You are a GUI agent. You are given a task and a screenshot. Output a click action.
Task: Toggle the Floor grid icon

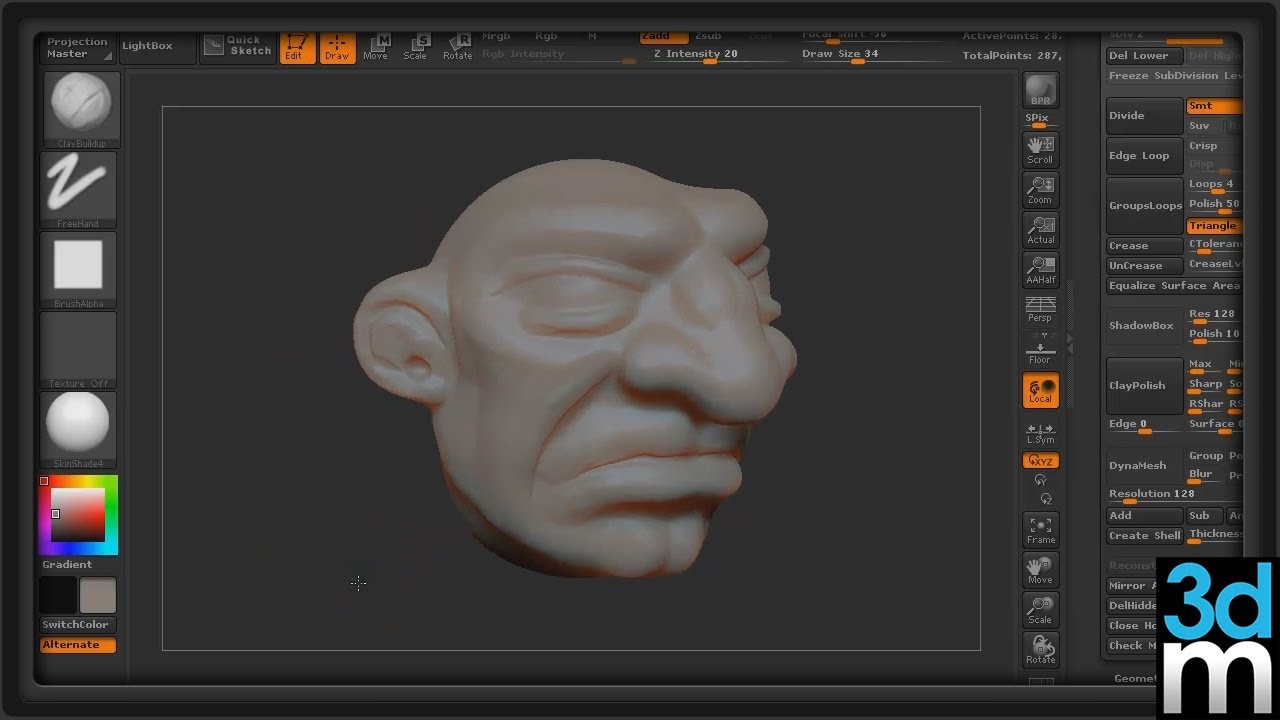pos(1041,349)
